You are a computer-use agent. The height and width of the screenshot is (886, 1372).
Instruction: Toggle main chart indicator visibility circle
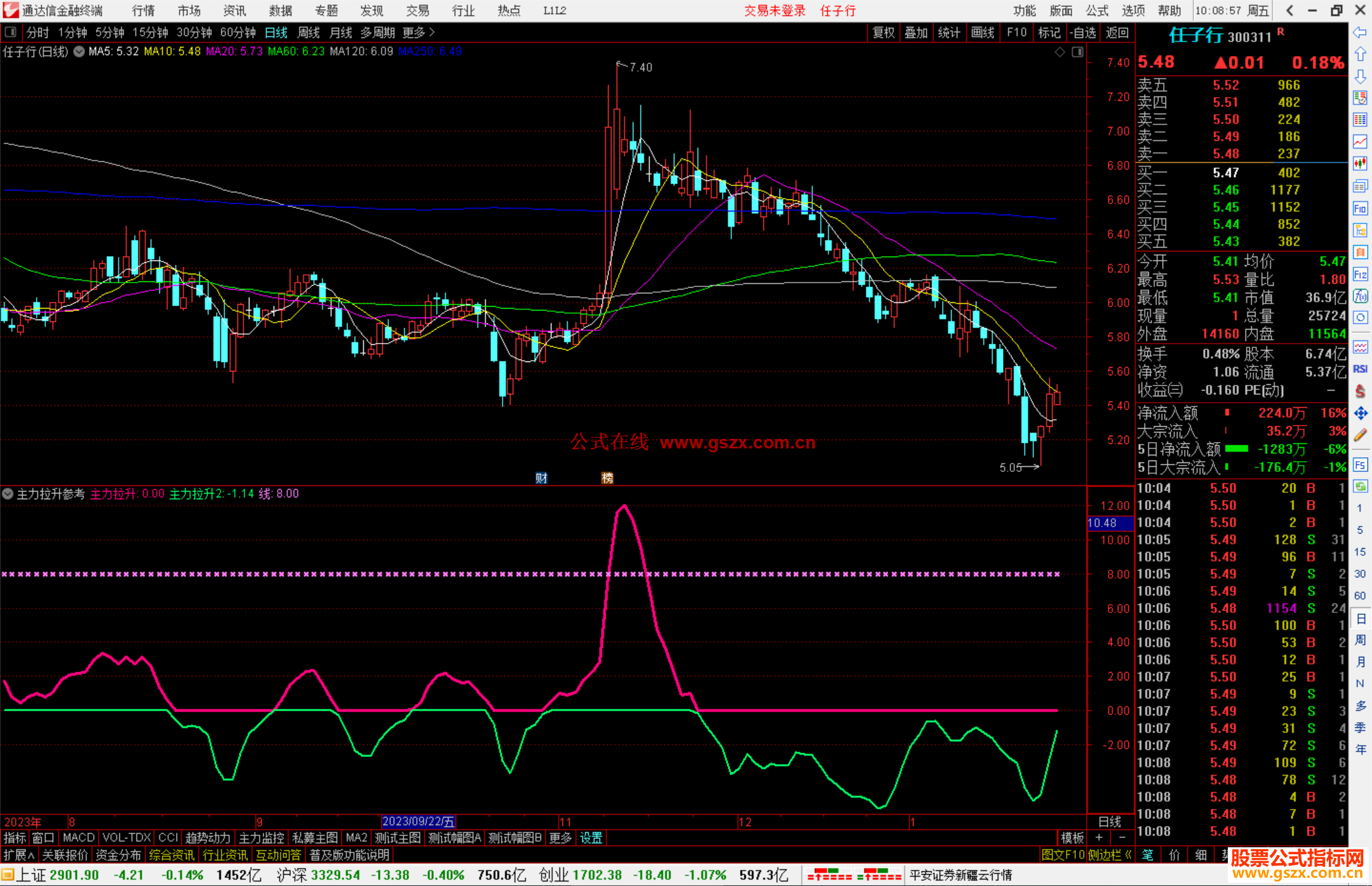pos(79,51)
